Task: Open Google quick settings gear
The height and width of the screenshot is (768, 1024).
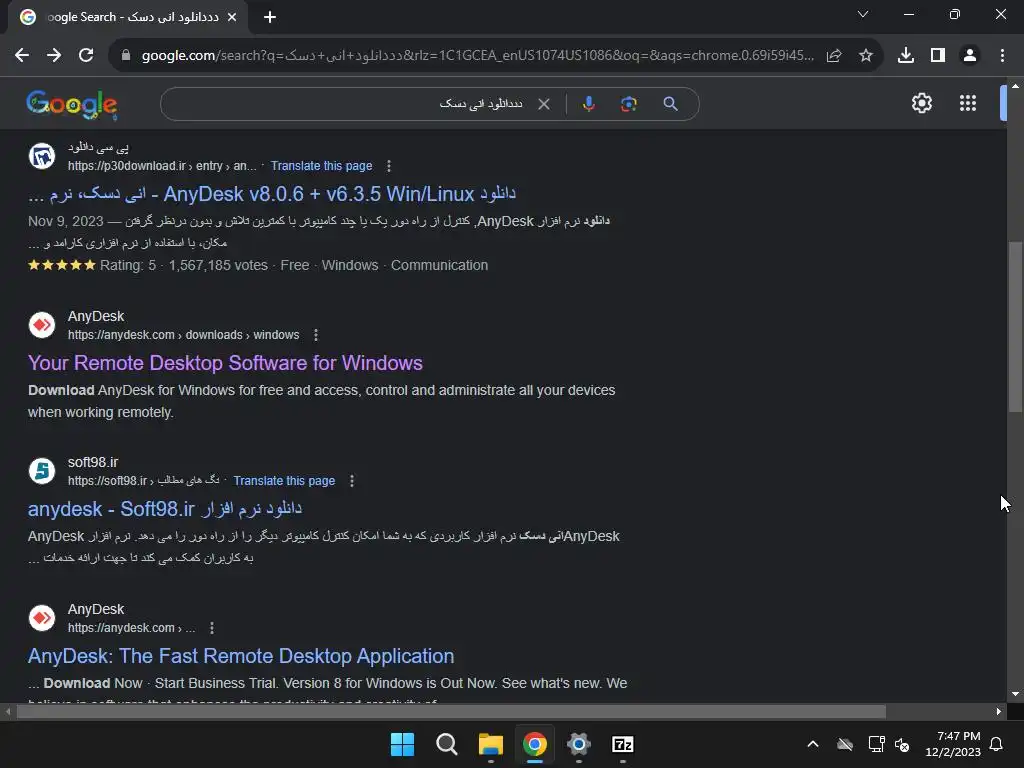Action: [921, 103]
